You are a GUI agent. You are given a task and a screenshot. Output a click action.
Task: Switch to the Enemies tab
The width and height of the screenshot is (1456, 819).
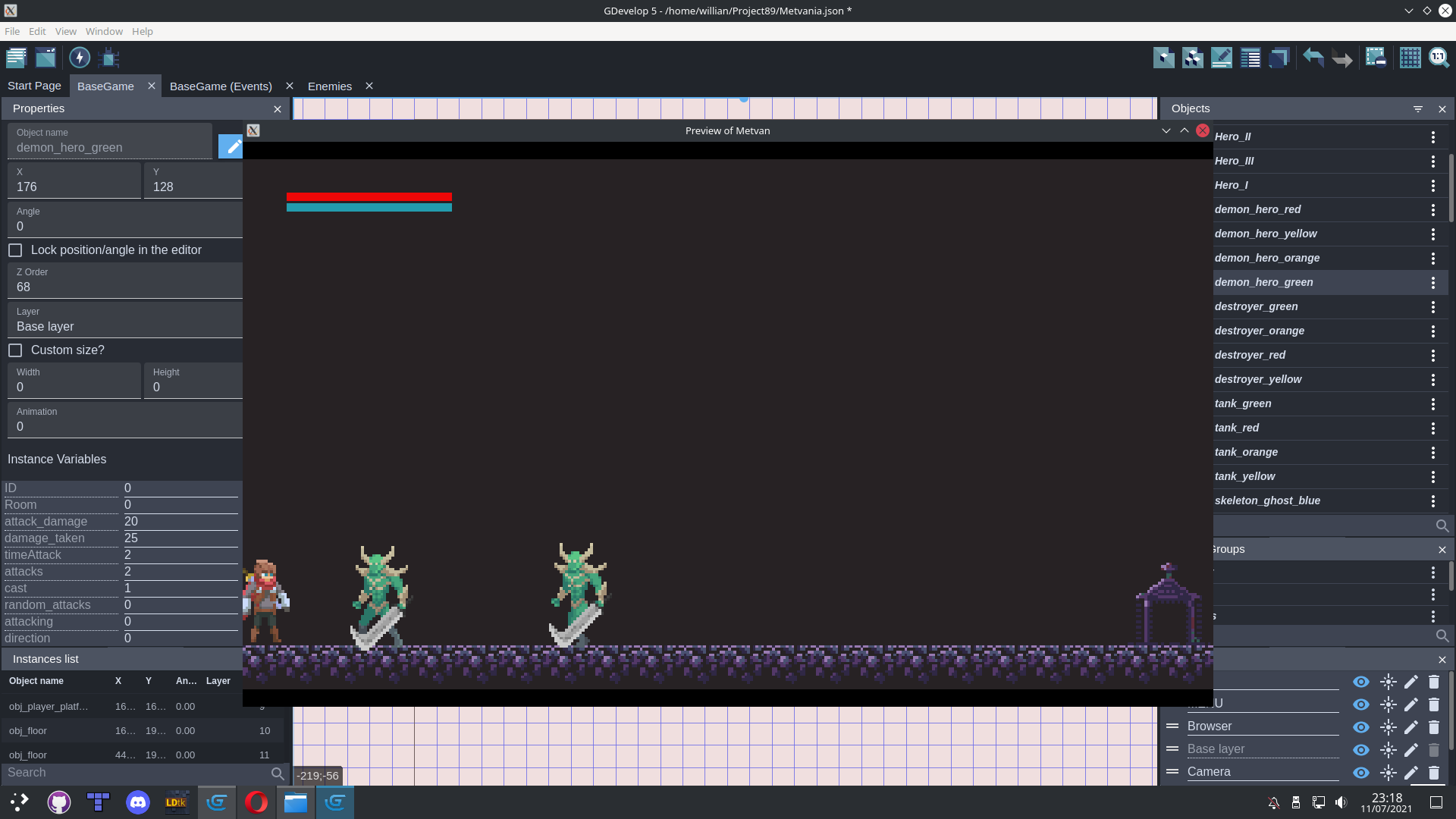330,86
